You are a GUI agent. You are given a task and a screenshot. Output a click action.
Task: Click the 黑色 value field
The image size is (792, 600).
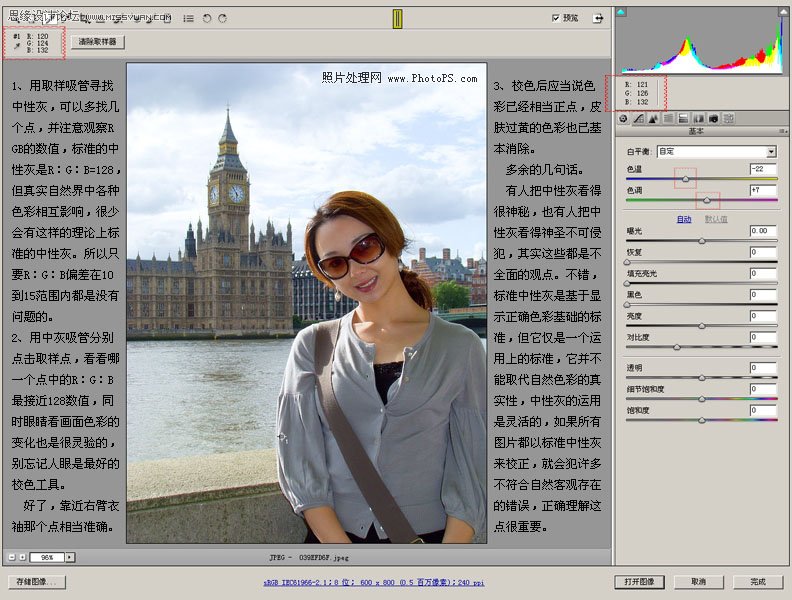[x=763, y=294]
